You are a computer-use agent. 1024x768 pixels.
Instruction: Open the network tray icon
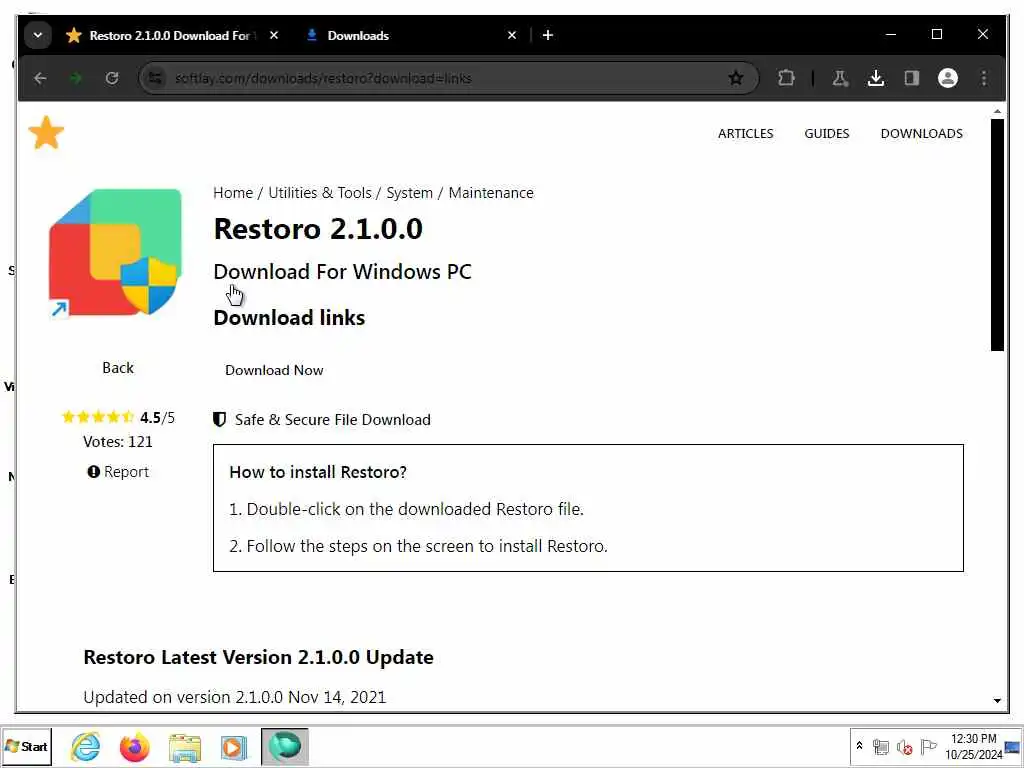pyautogui.click(x=880, y=746)
